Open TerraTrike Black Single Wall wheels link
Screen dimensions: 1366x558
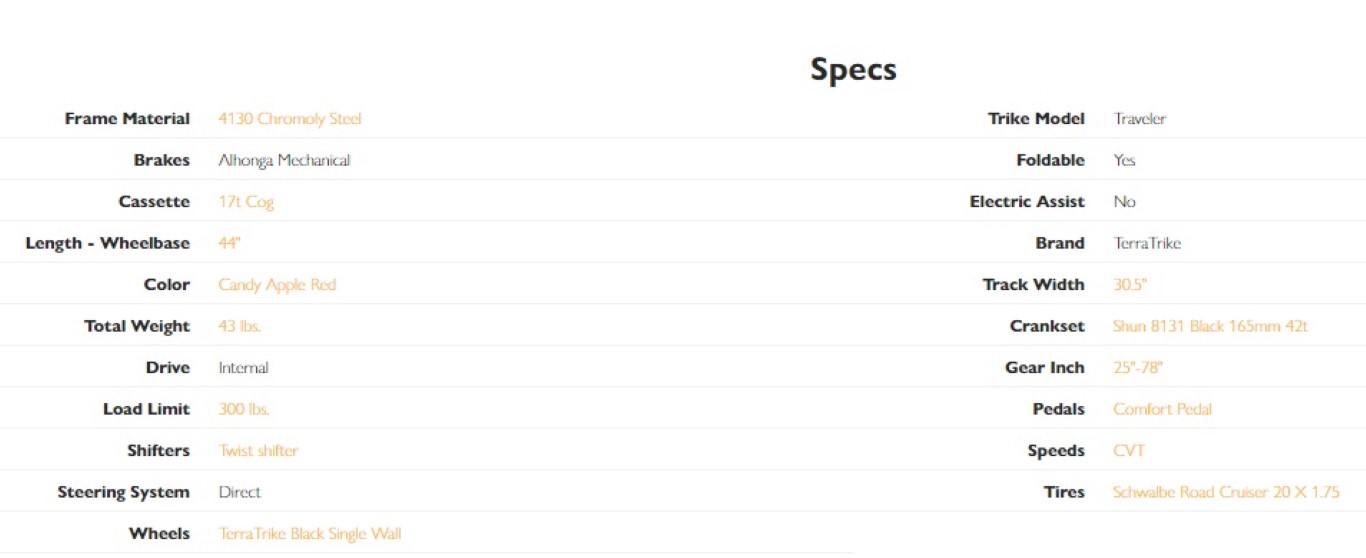click(x=310, y=534)
